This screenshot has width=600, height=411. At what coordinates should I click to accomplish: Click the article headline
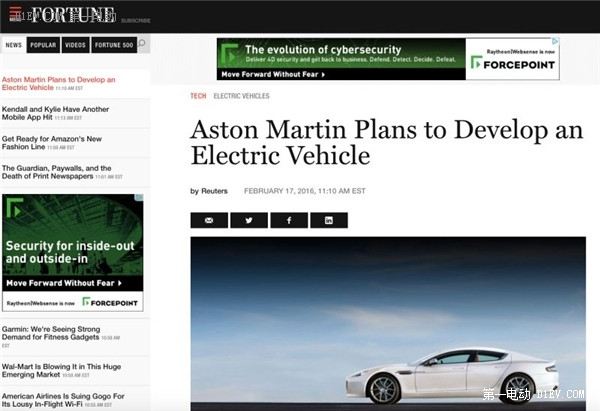[x=386, y=142]
